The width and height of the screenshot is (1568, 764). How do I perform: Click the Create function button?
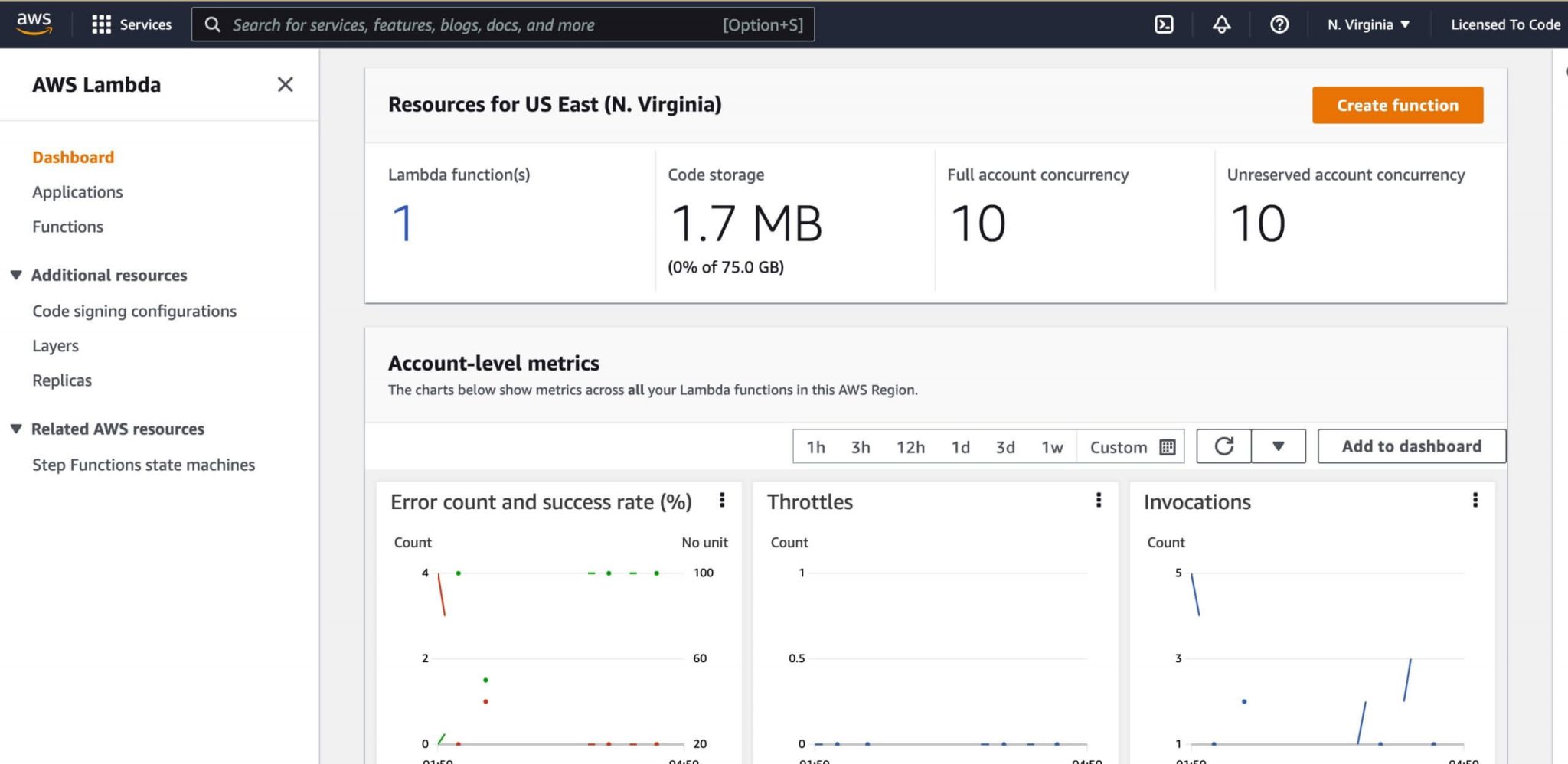[x=1396, y=105]
